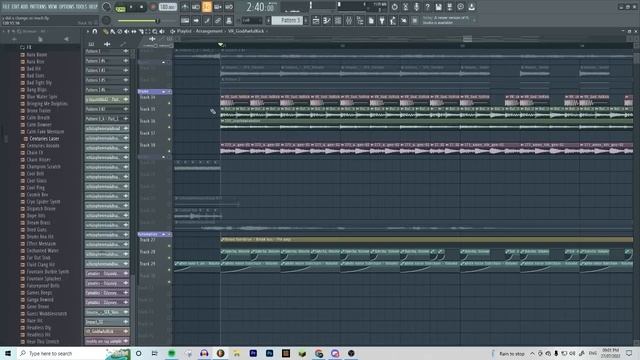Click the save project disk icon
640x360 pixels.
click(438, 7)
